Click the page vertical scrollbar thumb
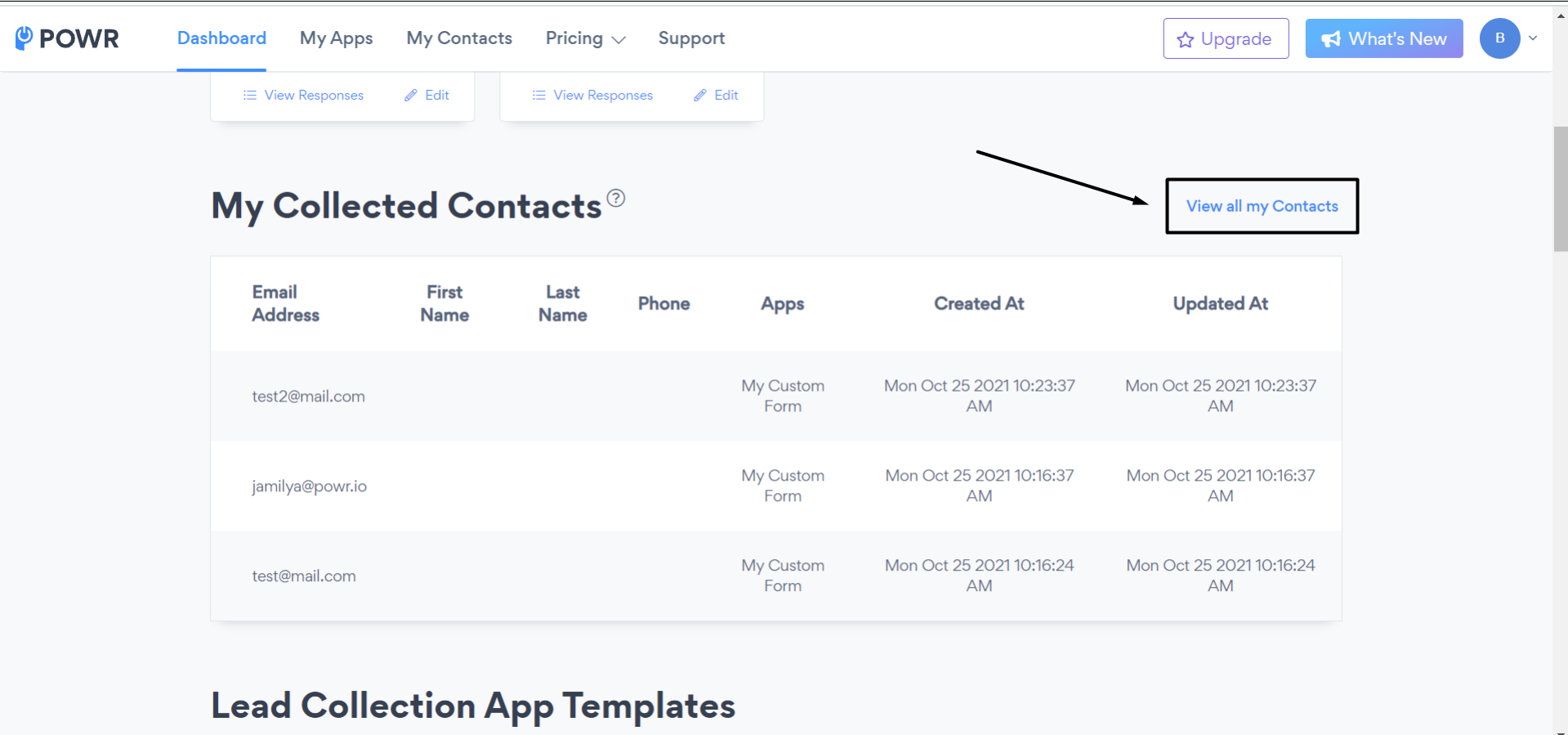This screenshot has height=735, width=1568. [1561, 189]
